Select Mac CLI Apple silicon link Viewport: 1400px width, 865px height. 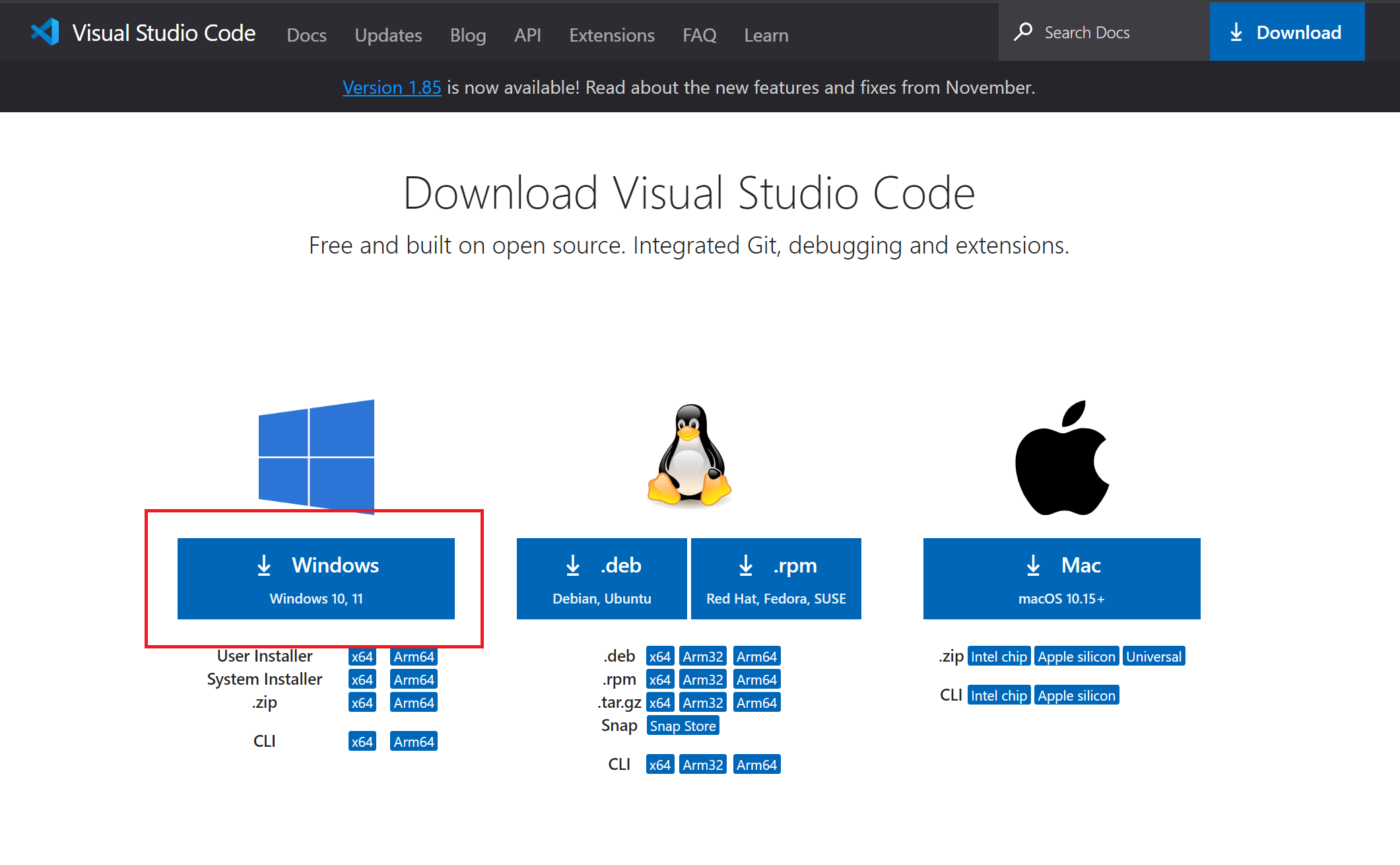(1076, 695)
